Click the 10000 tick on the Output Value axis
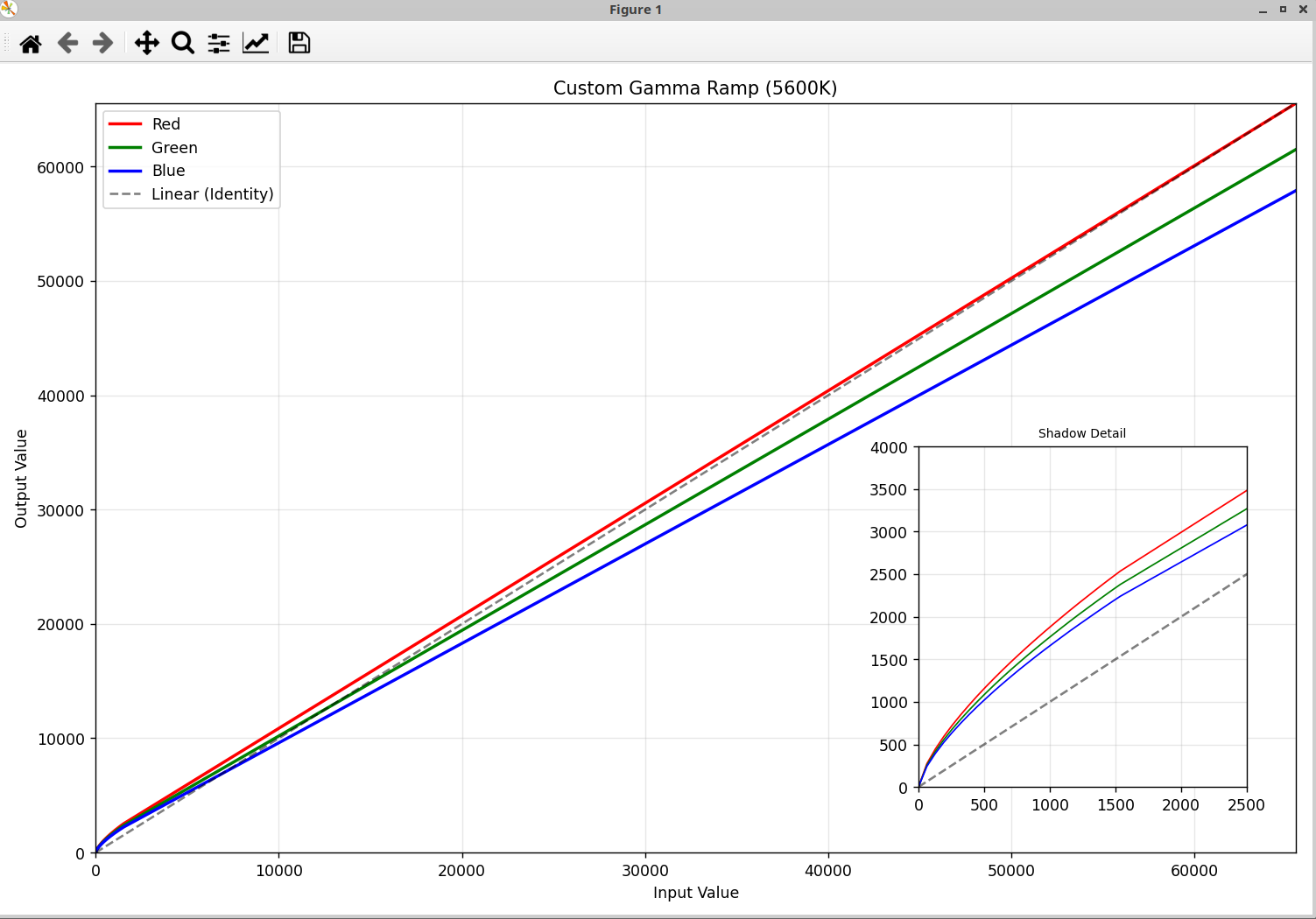 (60, 740)
